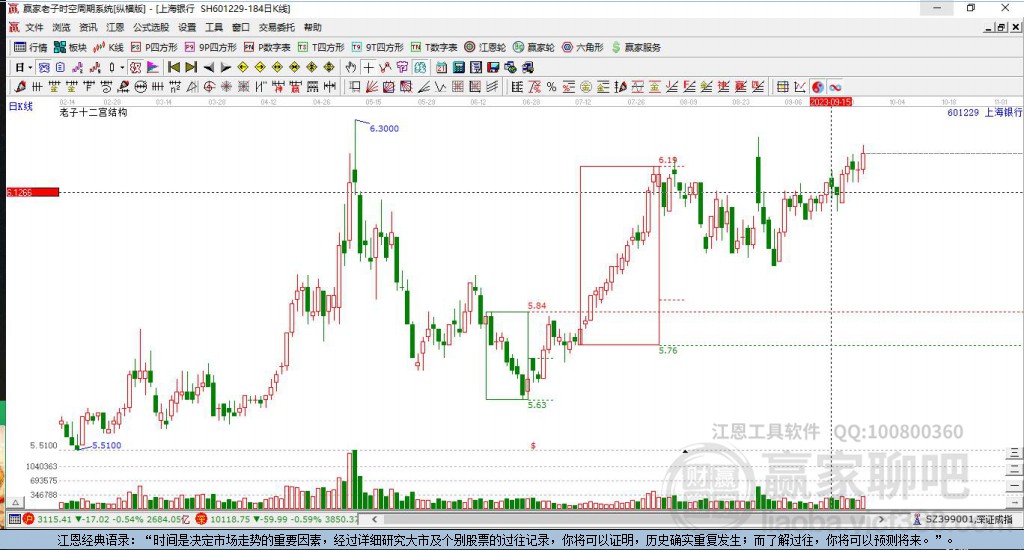Open the P四方形 tool
The image size is (1024, 550).
point(154,47)
